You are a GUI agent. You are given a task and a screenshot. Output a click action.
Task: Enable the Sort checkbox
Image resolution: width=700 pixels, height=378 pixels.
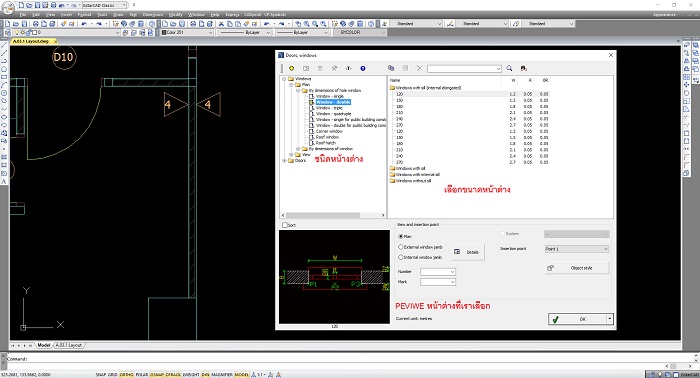click(x=285, y=225)
